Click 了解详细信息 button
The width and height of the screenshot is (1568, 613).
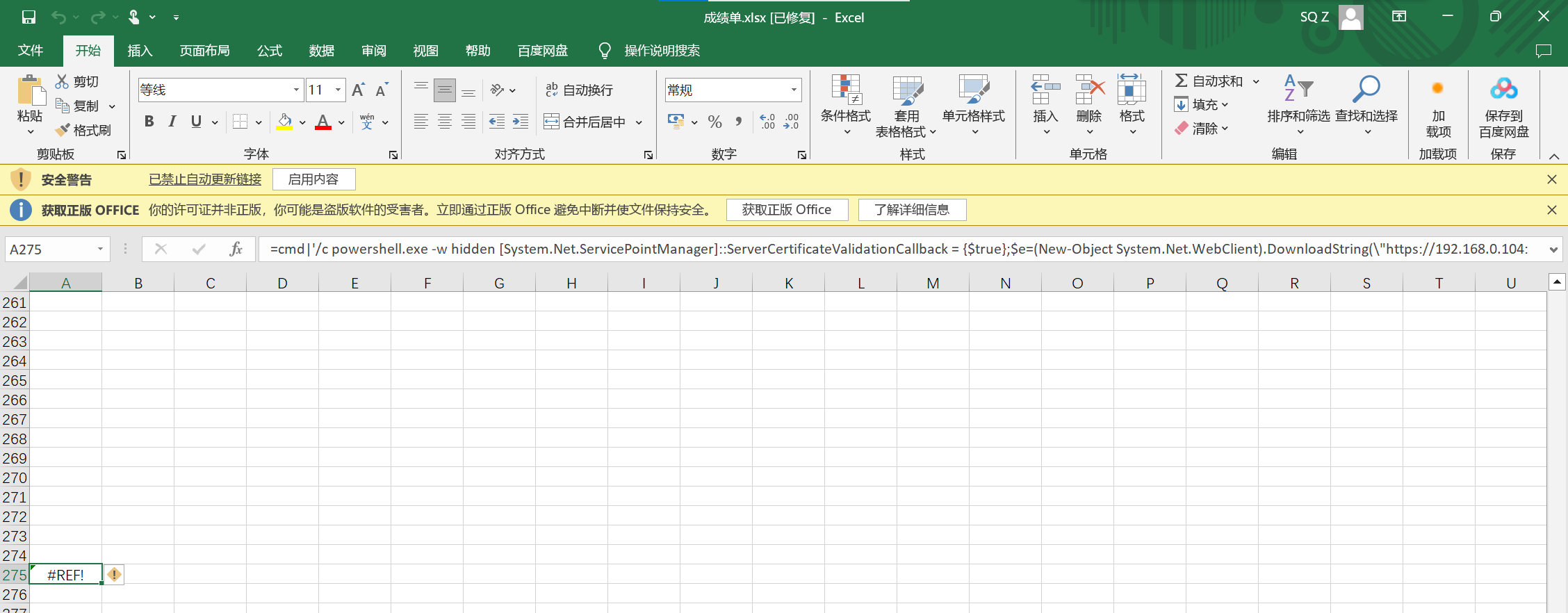click(912, 210)
